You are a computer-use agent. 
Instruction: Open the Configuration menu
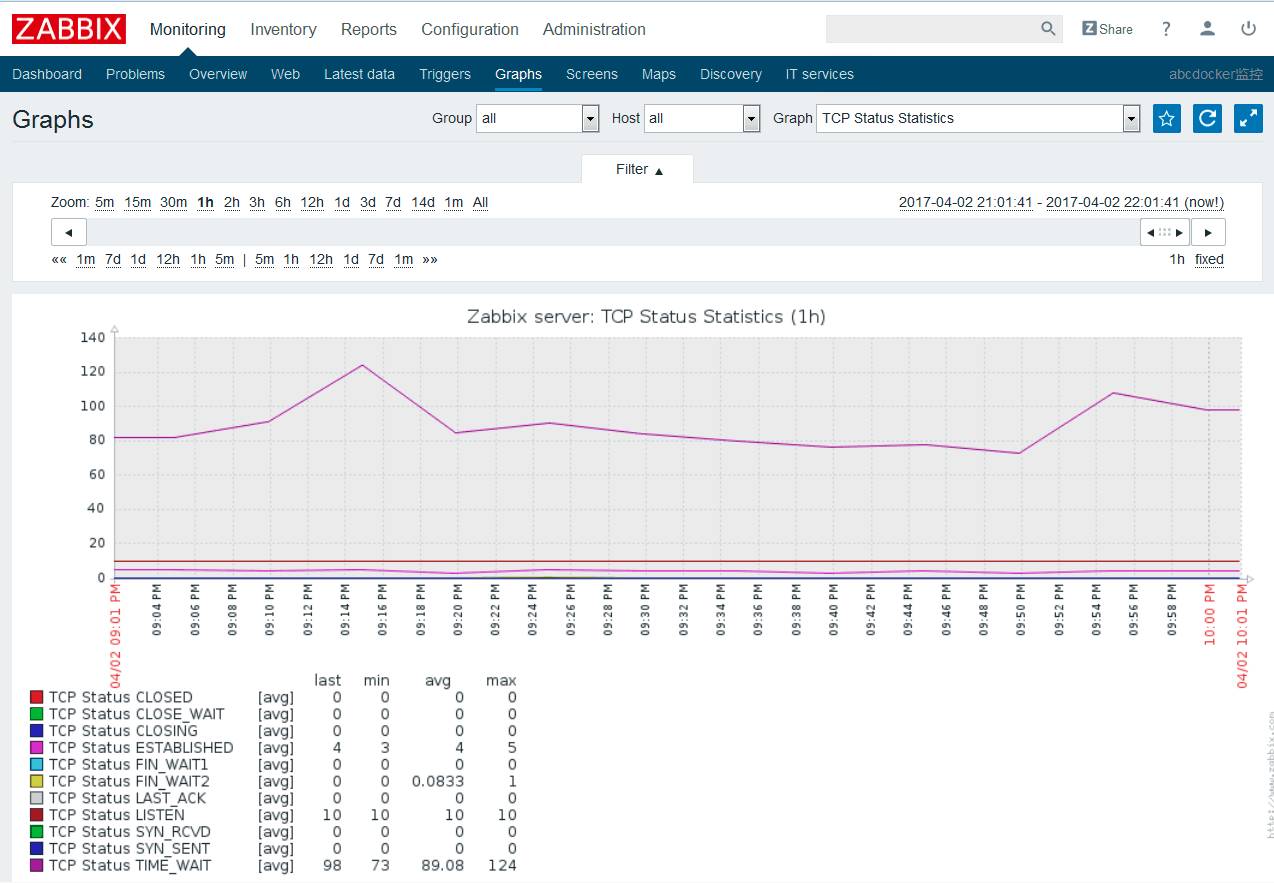point(470,29)
